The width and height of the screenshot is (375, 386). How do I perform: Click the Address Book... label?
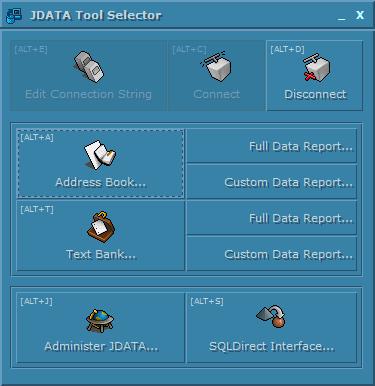101,182
